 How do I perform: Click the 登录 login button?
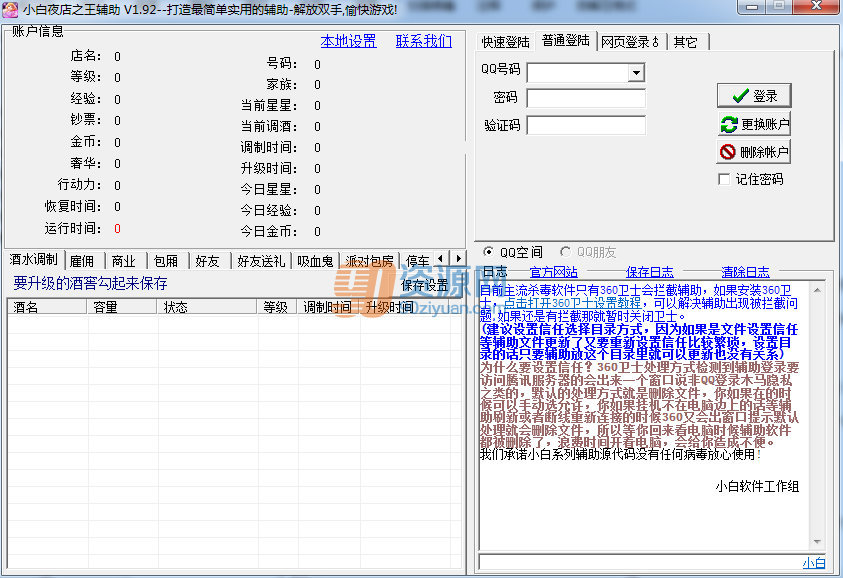pyautogui.click(x=754, y=96)
